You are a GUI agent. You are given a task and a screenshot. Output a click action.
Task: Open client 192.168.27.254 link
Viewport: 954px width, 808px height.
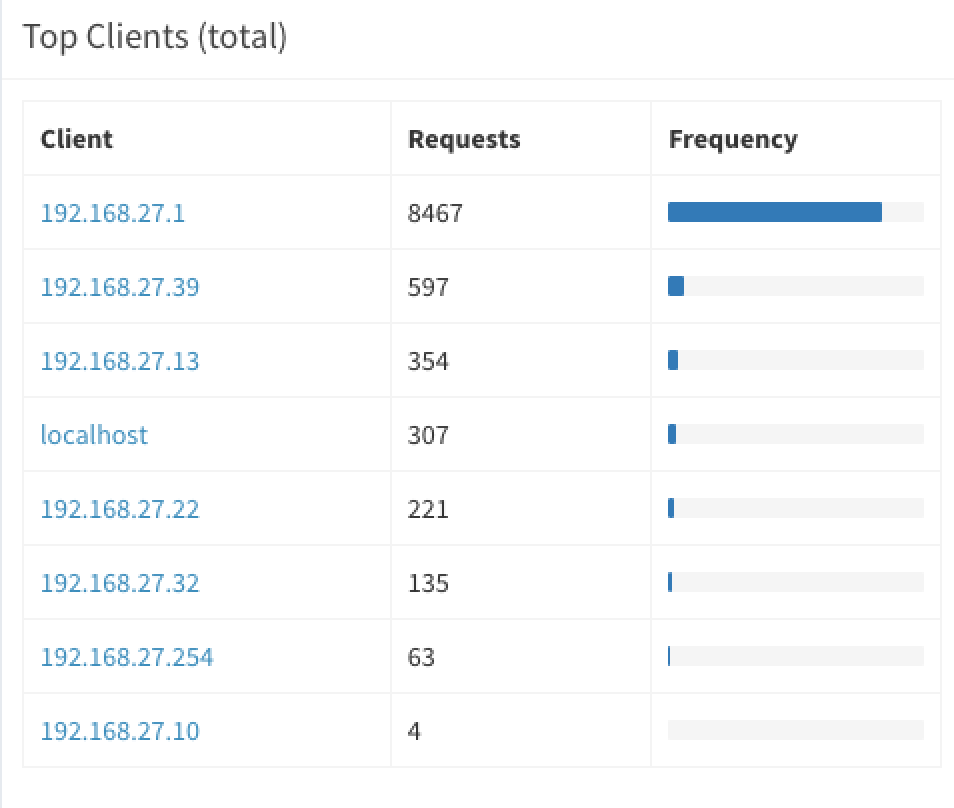(x=127, y=656)
